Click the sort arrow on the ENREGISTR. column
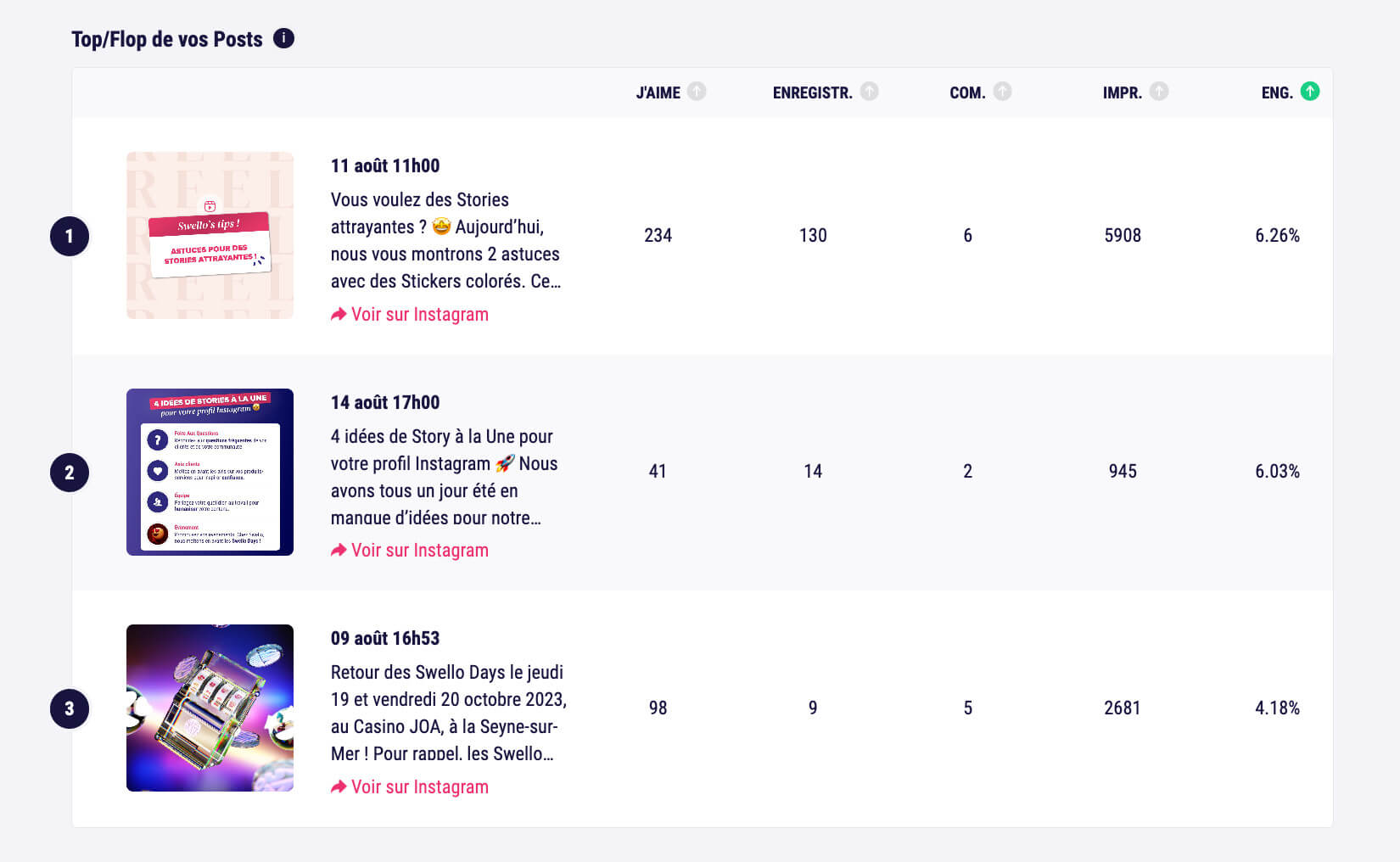This screenshot has width=1400, height=862. 869,91
